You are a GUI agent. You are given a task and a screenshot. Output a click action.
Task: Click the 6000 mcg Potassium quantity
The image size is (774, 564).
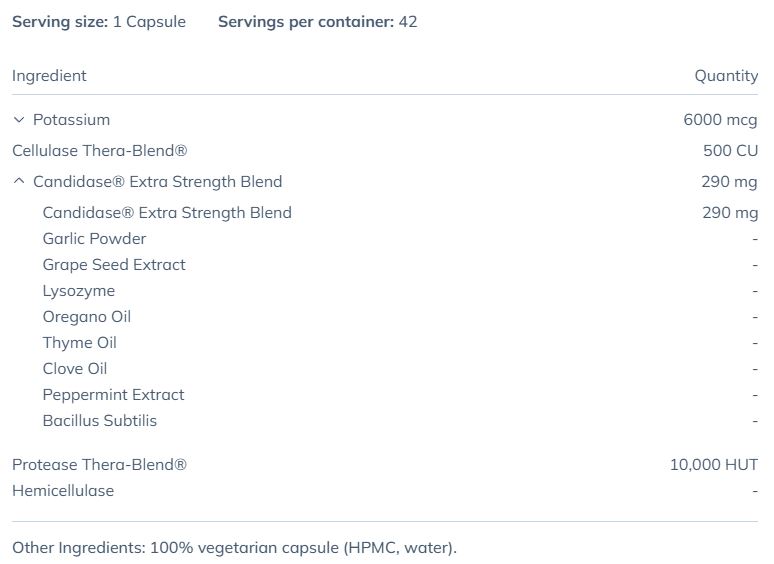point(720,120)
